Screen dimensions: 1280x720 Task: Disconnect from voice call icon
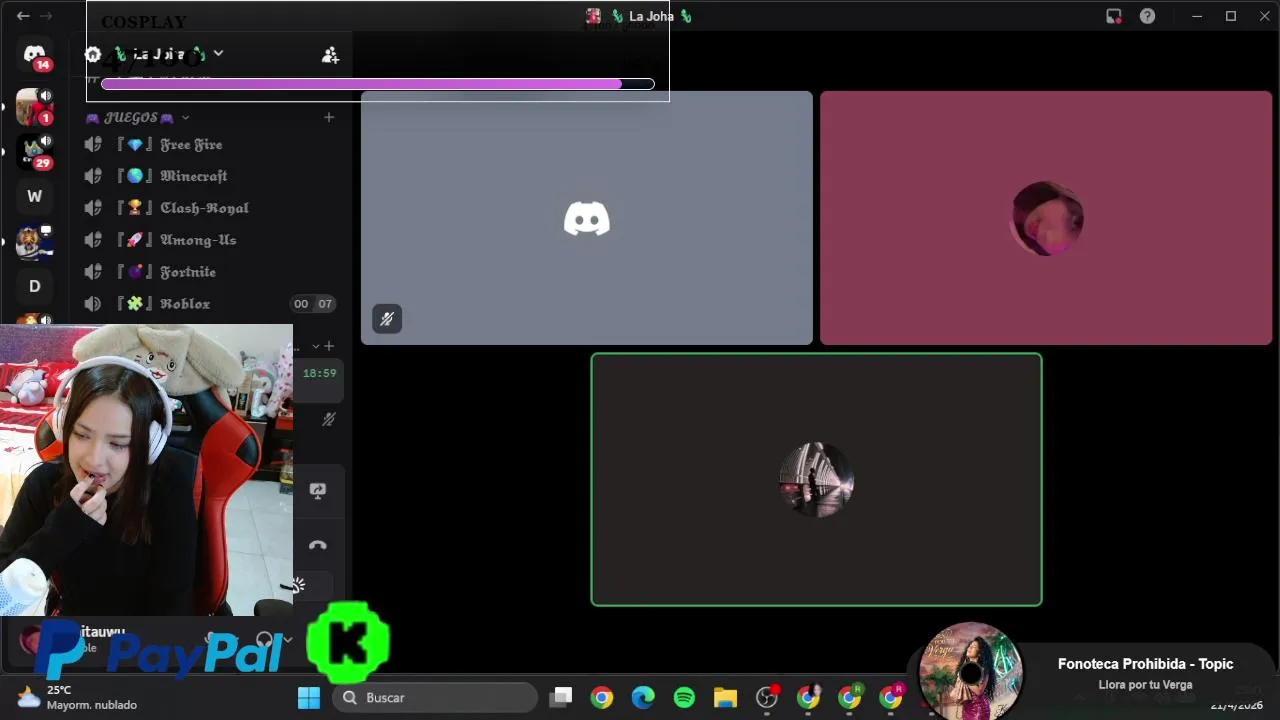(x=318, y=545)
